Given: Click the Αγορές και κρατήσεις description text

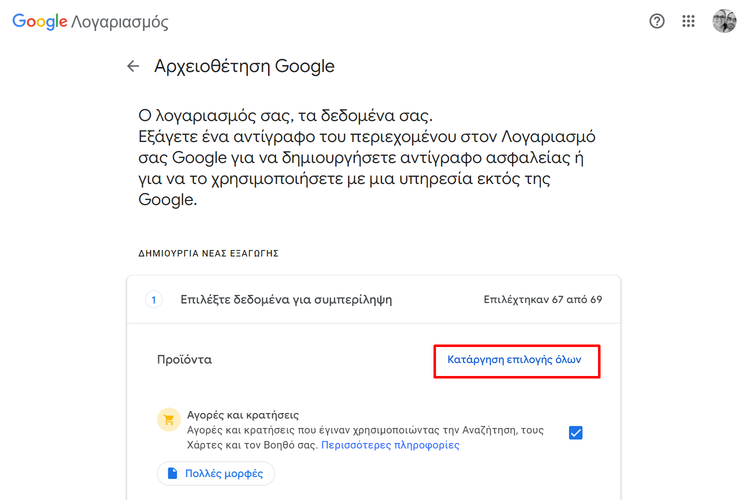Looking at the screenshot, I should pos(365,437).
